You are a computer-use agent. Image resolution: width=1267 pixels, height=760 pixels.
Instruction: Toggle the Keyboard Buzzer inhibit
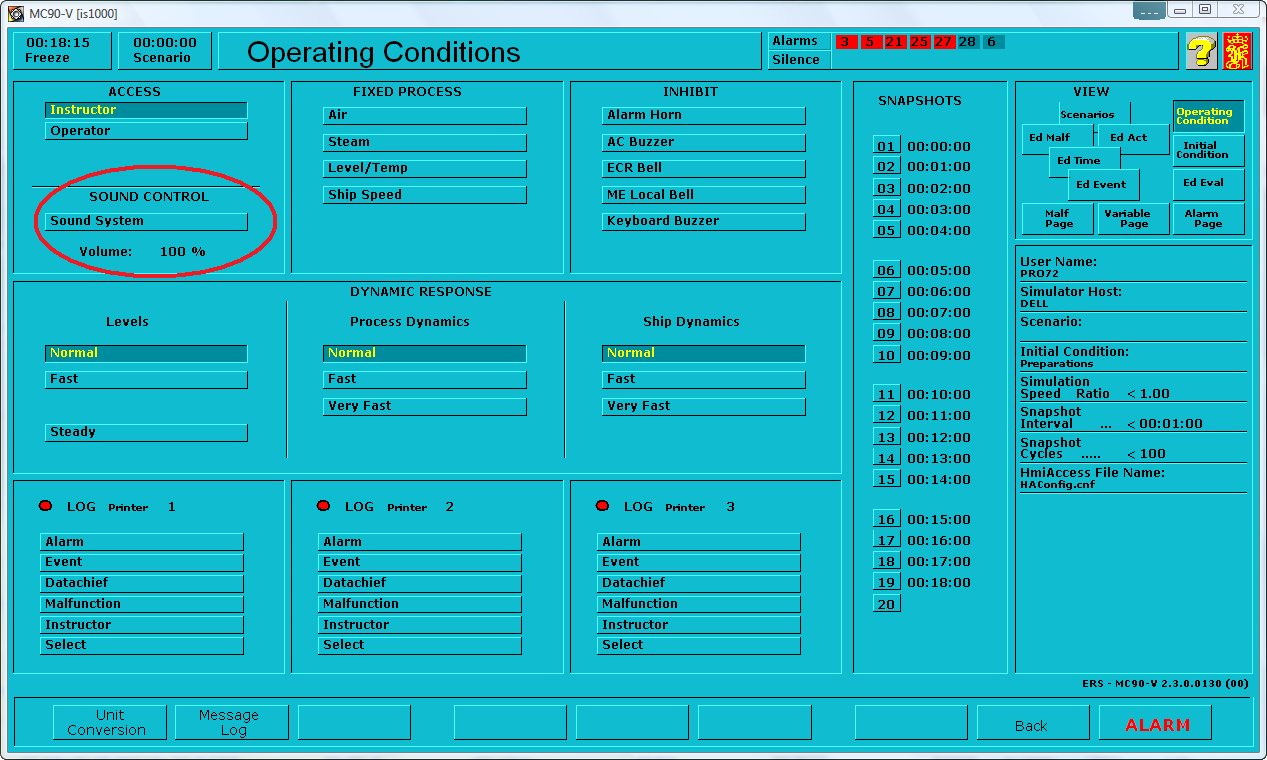[703, 220]
